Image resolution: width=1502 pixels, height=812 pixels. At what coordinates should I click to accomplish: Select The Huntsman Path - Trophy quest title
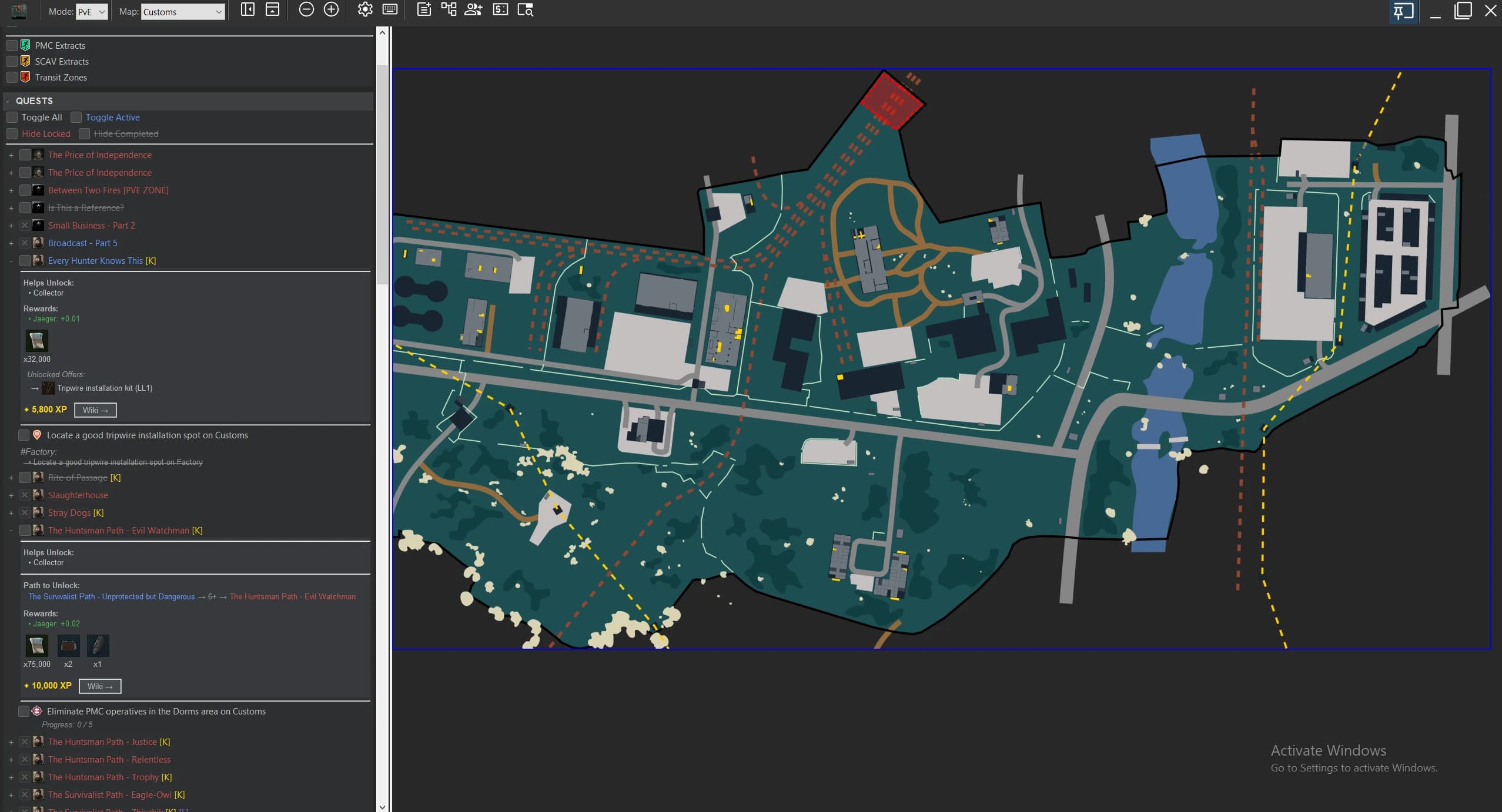pyautogui.click(x=103, y=777)
